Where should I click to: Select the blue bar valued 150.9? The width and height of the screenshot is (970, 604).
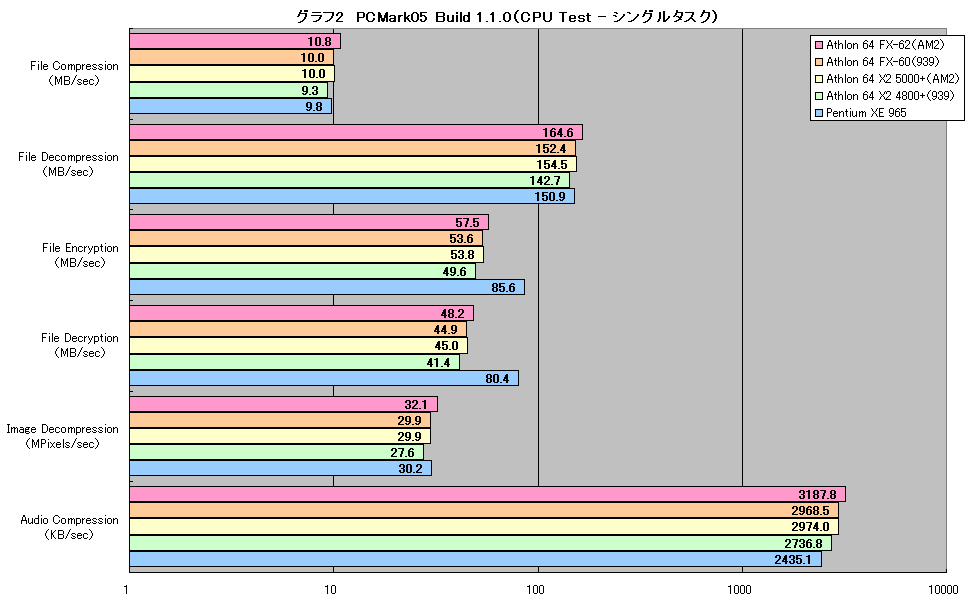pos(352,197)
